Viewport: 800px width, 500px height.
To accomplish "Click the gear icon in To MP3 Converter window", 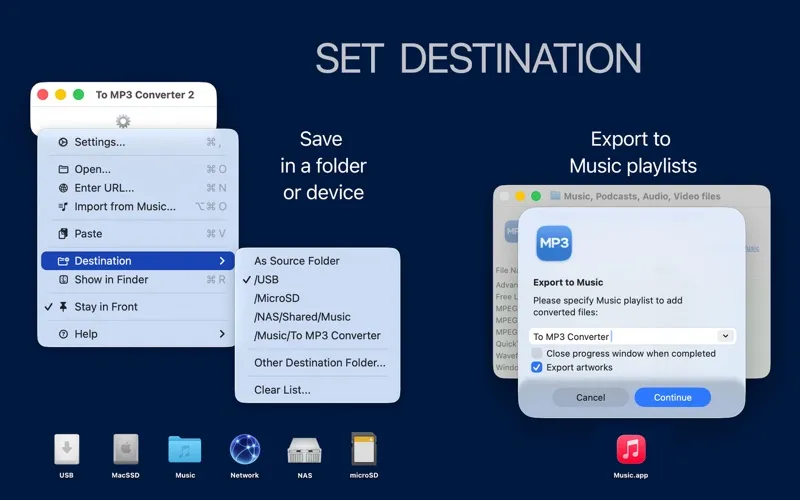I will coord(123,121).
